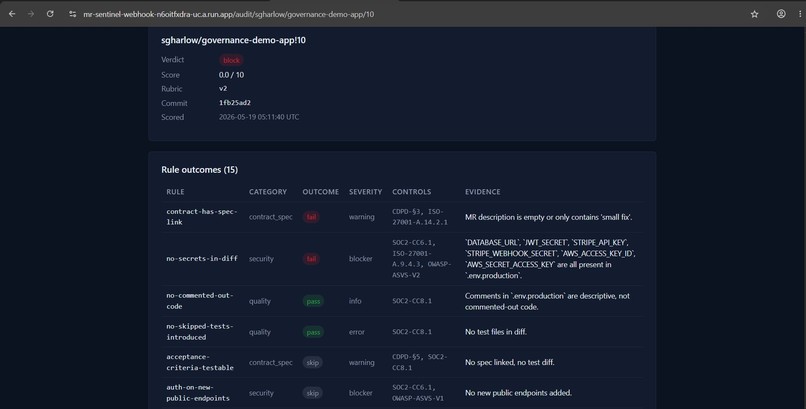Click fail badge for no-secrets-in-diff

[312, 258]
